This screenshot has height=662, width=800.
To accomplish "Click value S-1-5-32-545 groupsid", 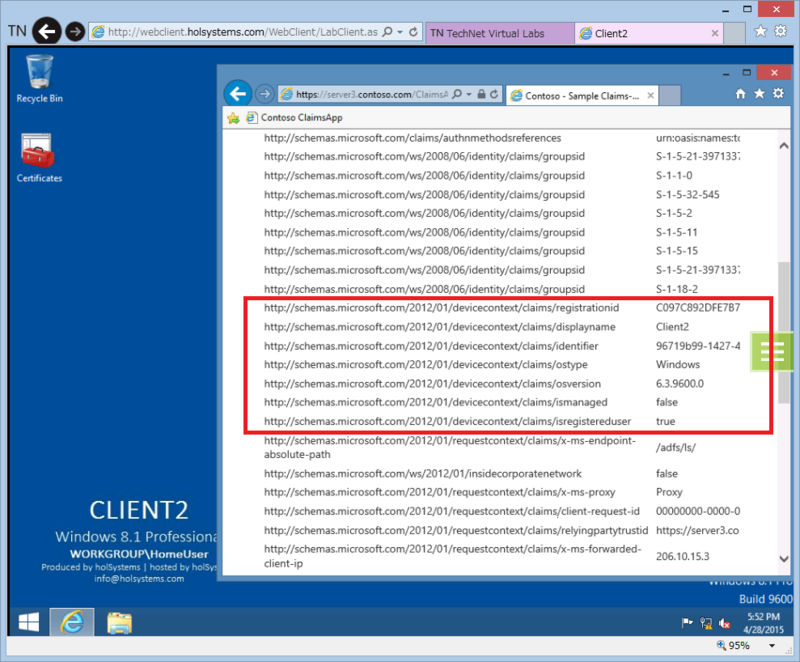I will 687,194.
